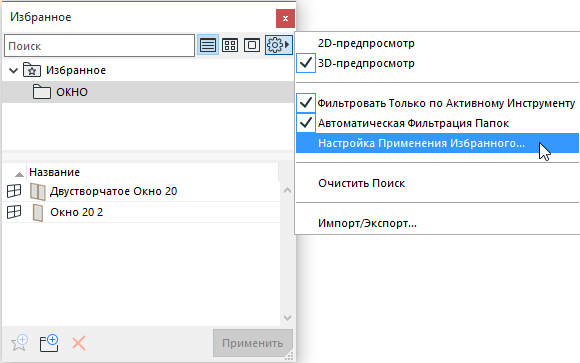Switch to thumbnail grid view

click(x=230, y=45)
